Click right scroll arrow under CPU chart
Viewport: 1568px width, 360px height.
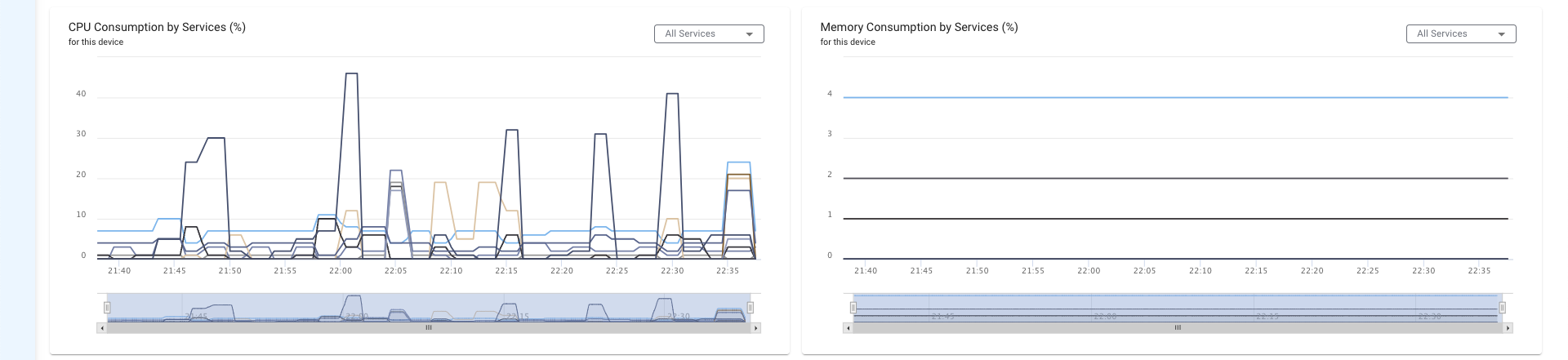point(756,328)
